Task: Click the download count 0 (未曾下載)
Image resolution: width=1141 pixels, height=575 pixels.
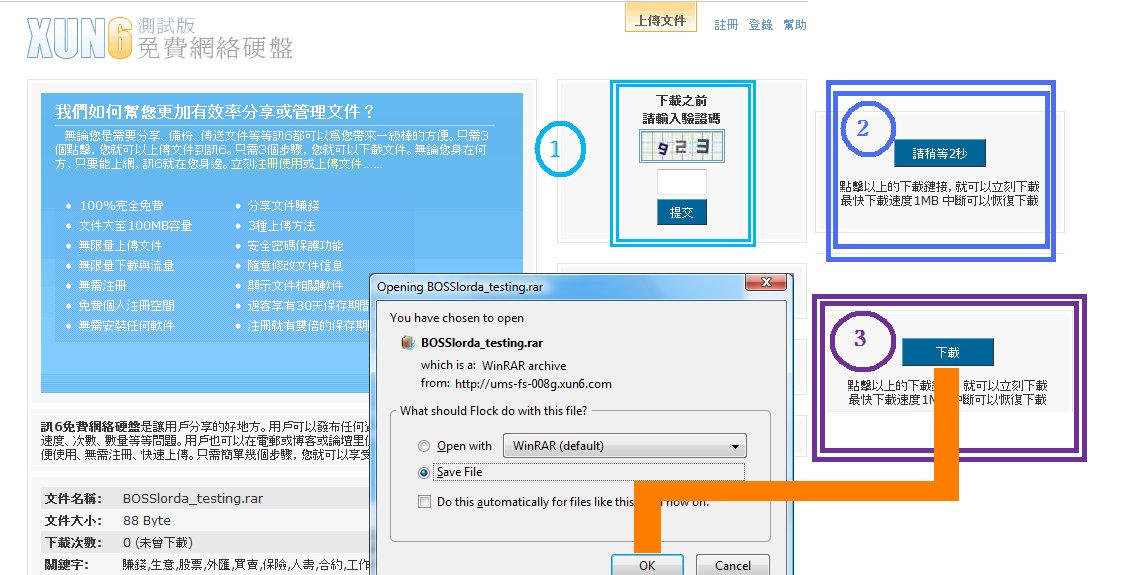Action: tap(158, 542)
